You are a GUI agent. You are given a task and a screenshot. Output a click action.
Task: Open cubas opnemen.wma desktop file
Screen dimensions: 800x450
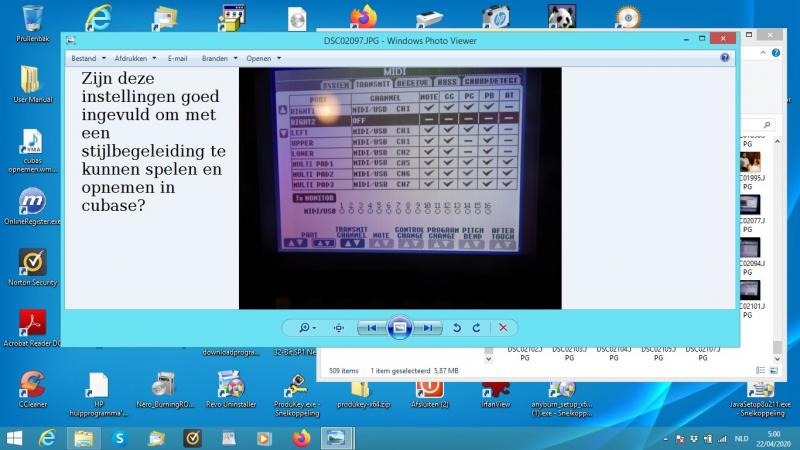pyautogui.click(x=33, y=151)
